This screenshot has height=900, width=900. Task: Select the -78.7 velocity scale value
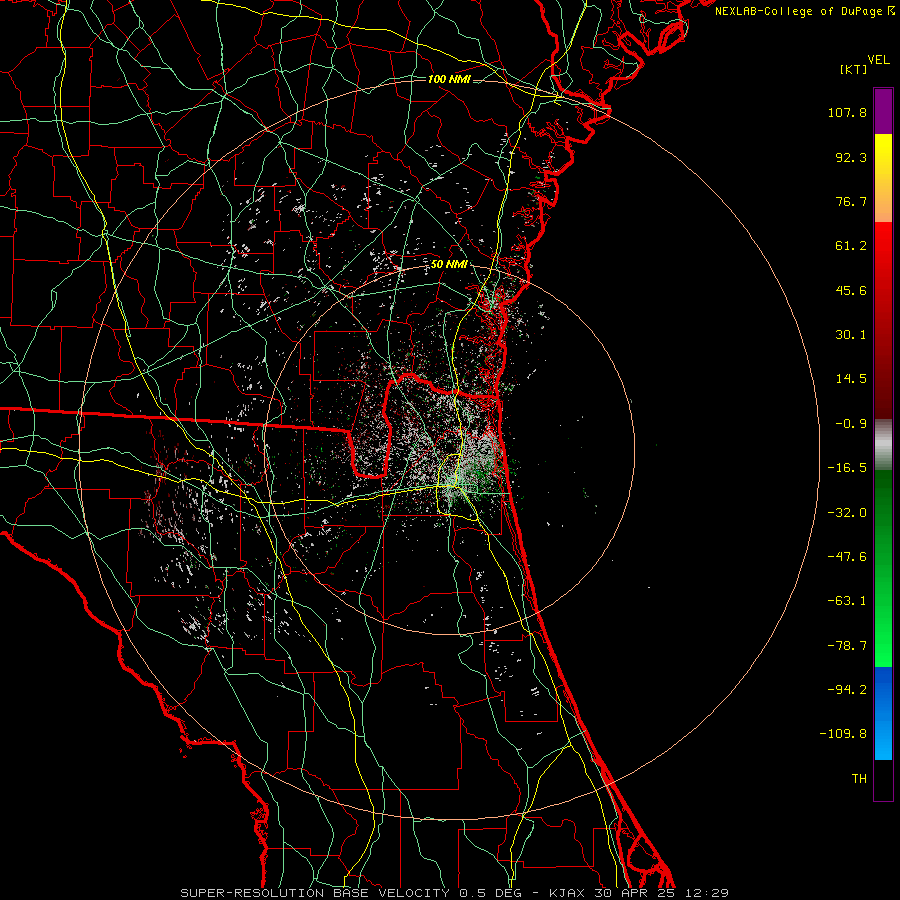(x=847, y=646)
